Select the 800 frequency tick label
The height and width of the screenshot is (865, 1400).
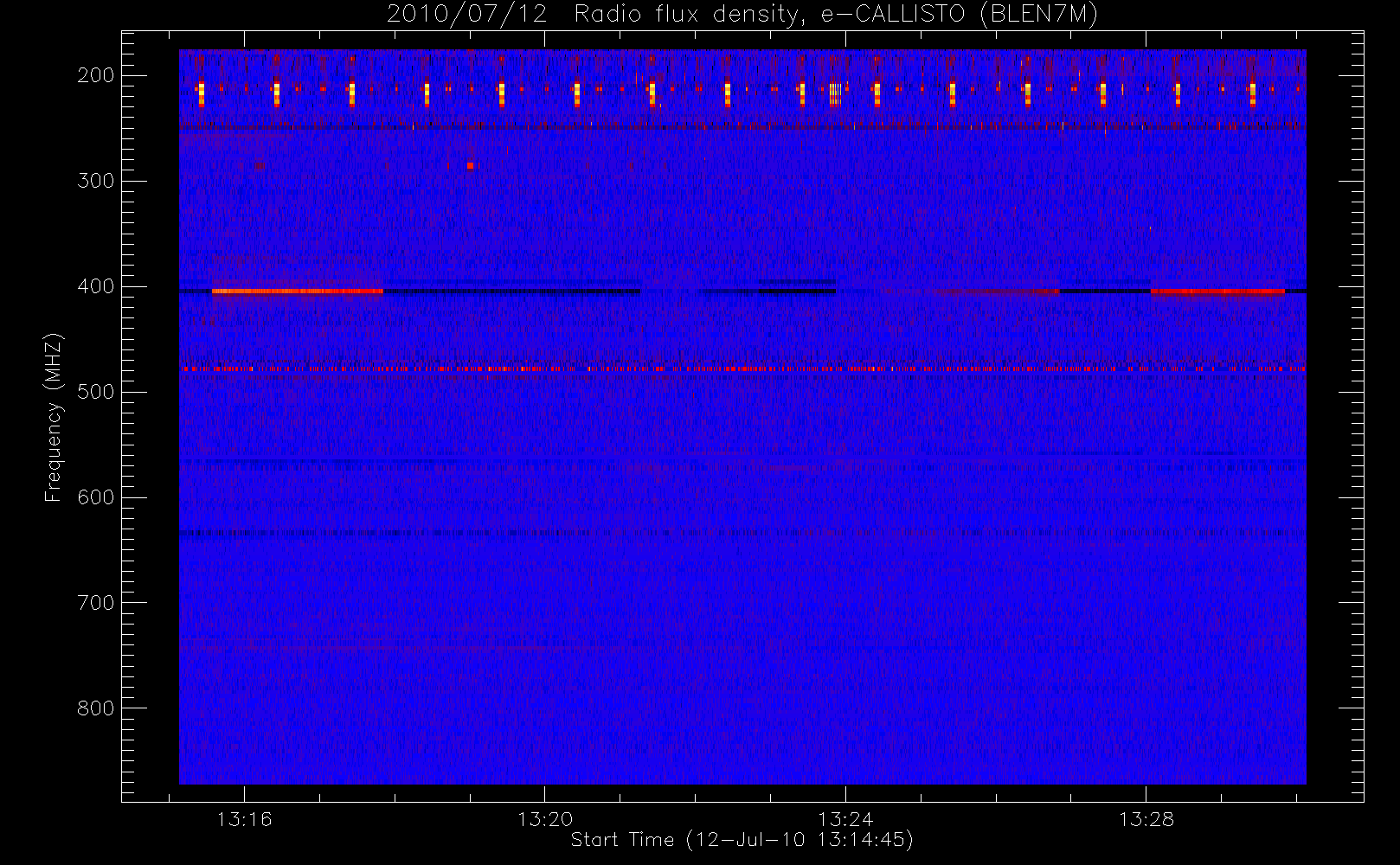point(96,708)
